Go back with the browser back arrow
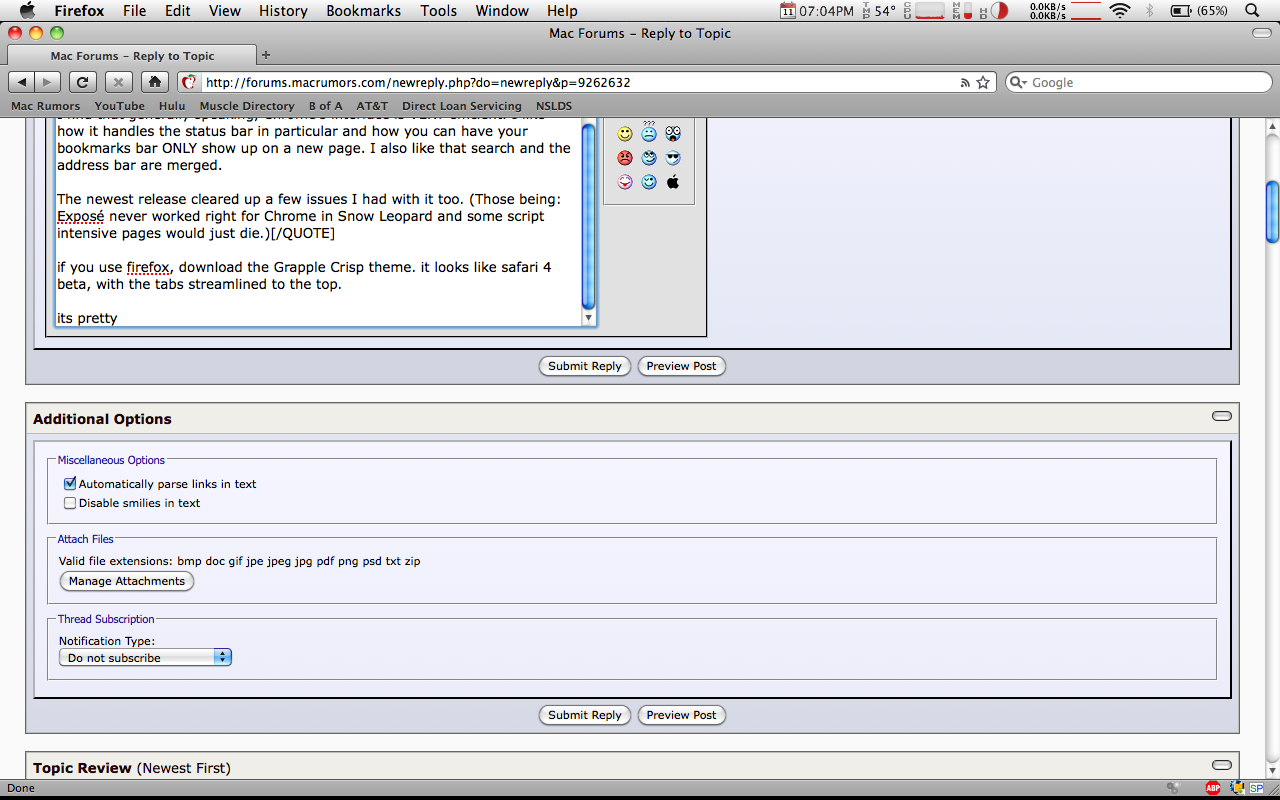Viewport: 1280px width, 800px height. coord(22,82)
